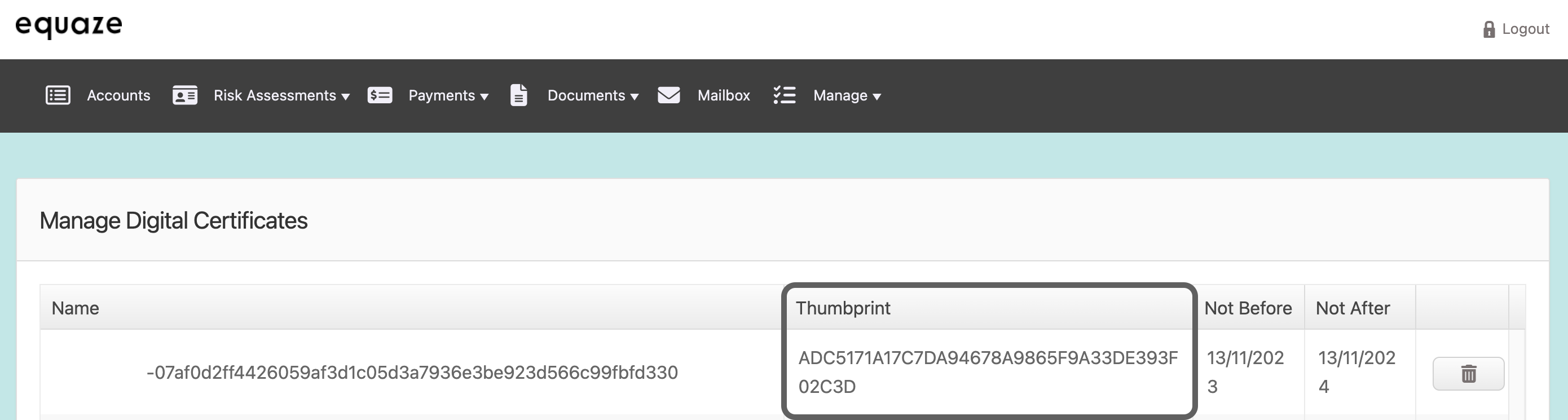Screen dimensions: 1568x420
Task: Click the Payments dollar bill icon
Action: (x=380, y=95)
